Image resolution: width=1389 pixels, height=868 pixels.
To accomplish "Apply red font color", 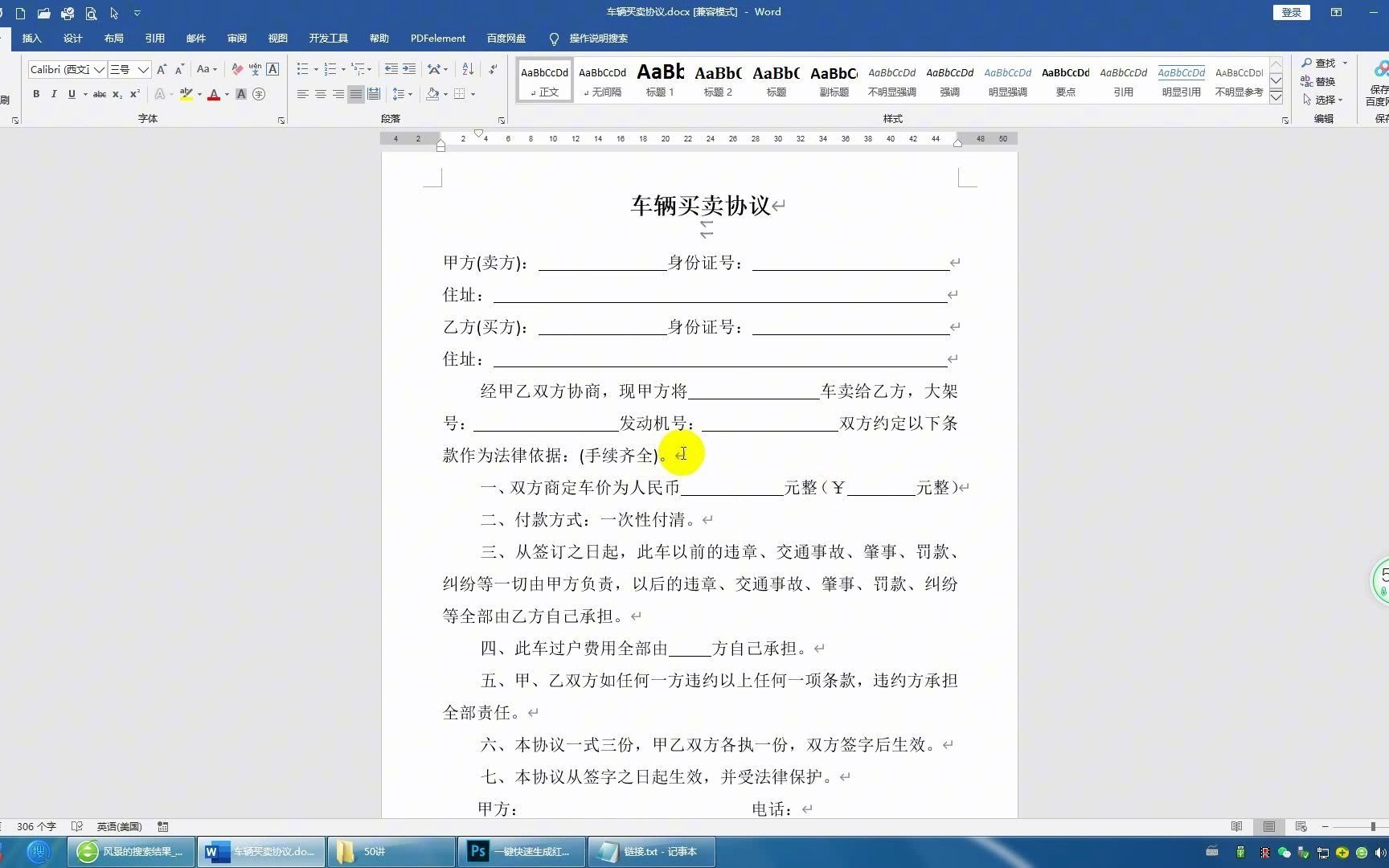I will (x=214, y=94).
